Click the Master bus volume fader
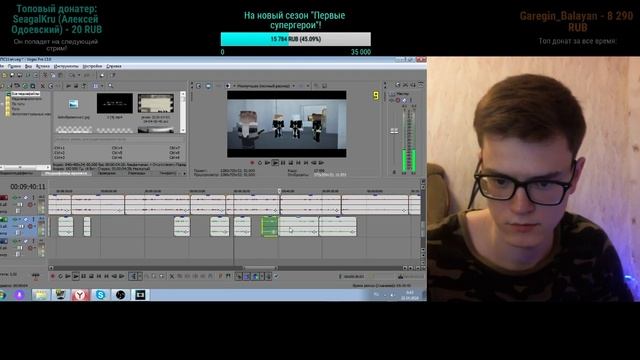 [394, 131]
